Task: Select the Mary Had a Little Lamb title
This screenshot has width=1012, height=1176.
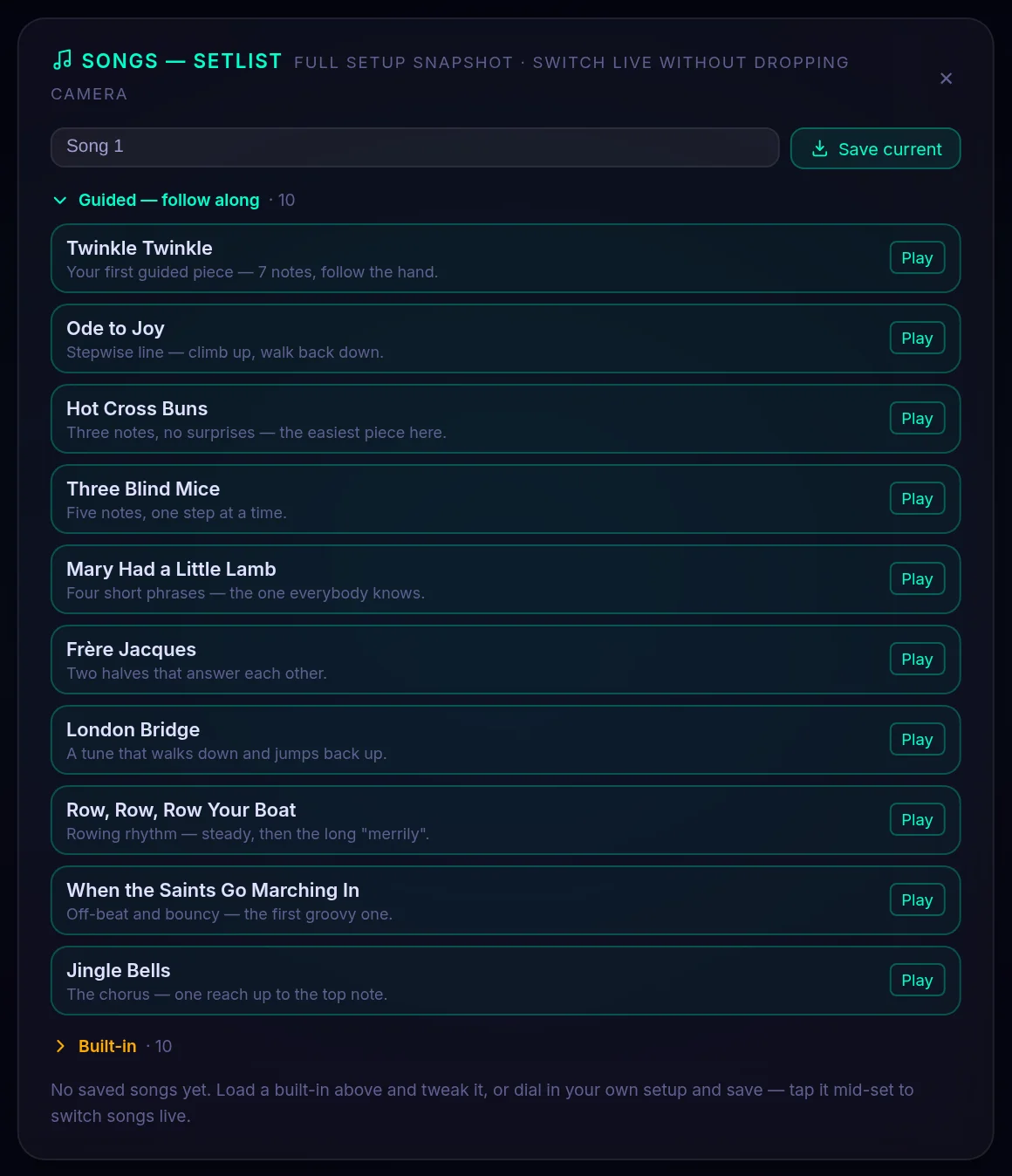Action: [x=171, y=570]
